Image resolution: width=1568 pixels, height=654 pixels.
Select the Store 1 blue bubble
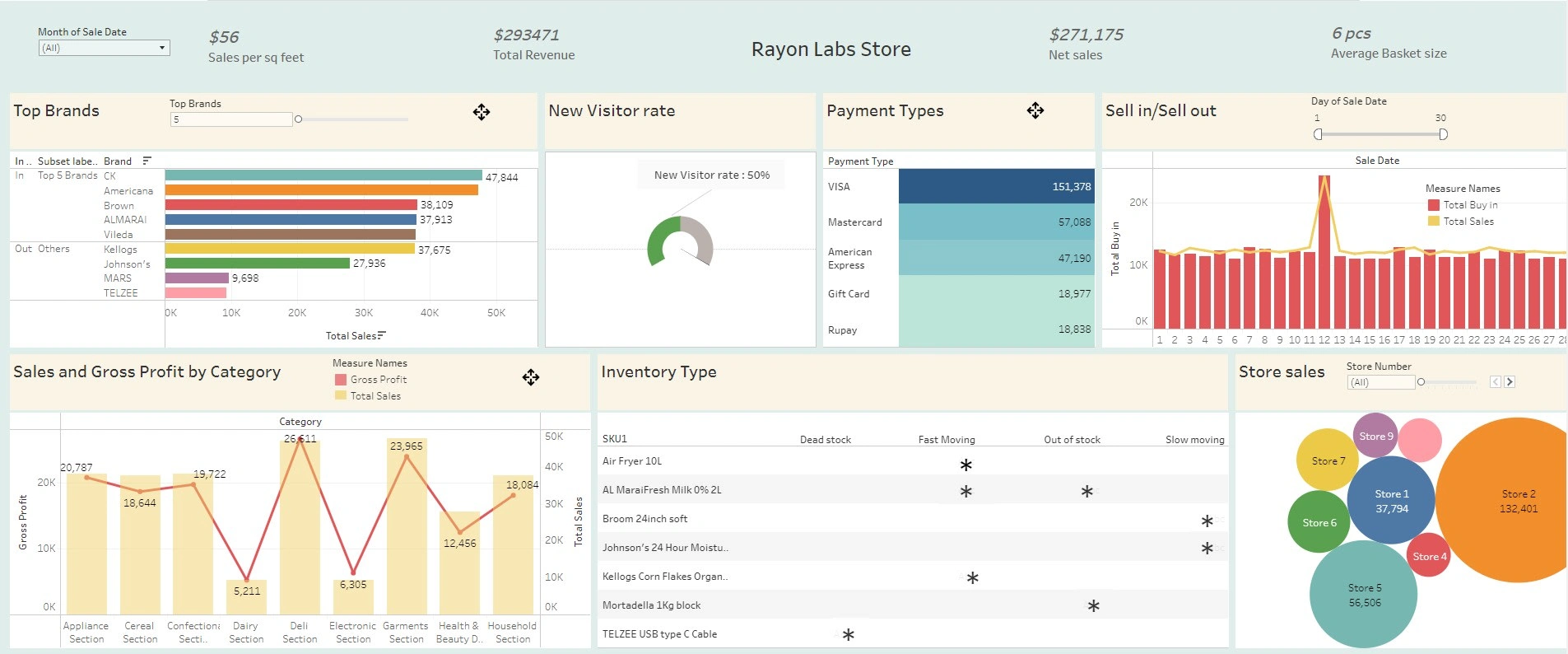(1392, 500)
